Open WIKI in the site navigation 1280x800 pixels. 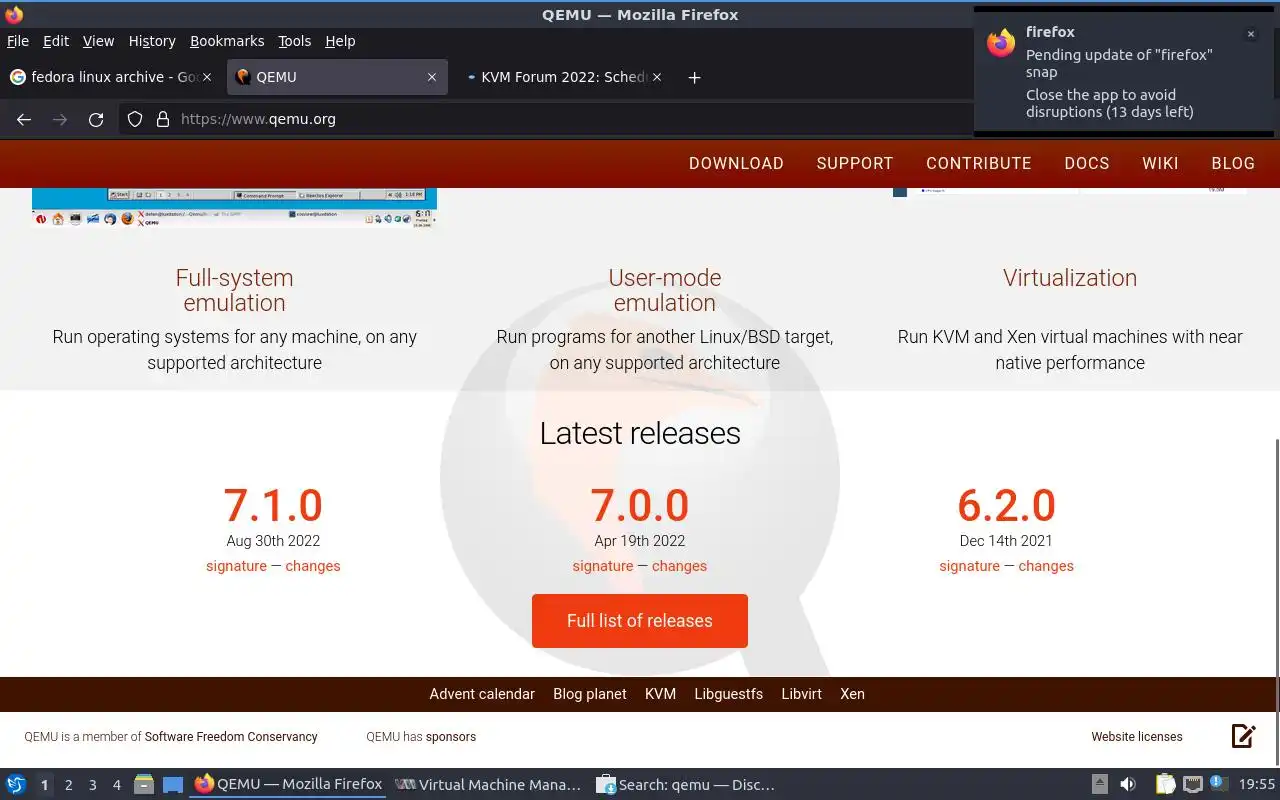pyautogui.click(x=1161, y=163)
